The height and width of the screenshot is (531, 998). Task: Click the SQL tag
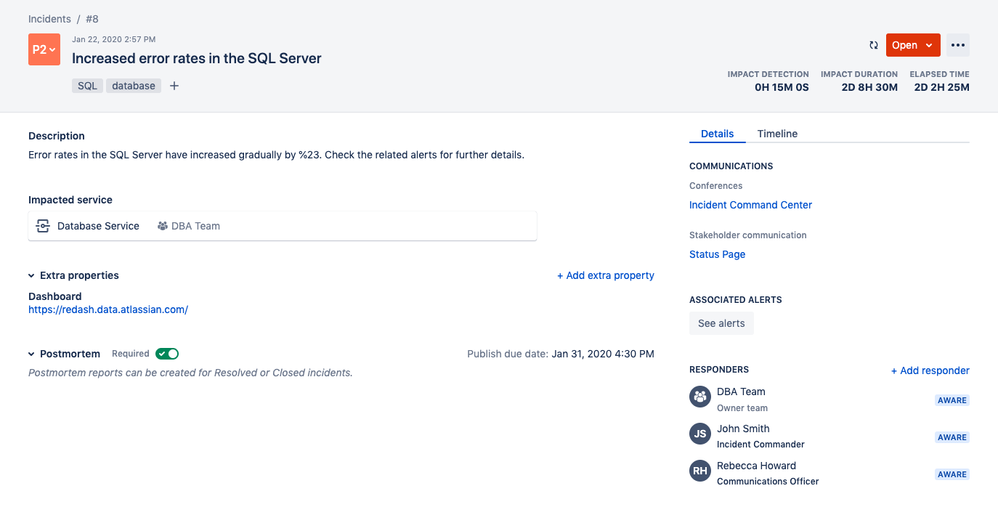pyautogui.click(x=87, y=86)
